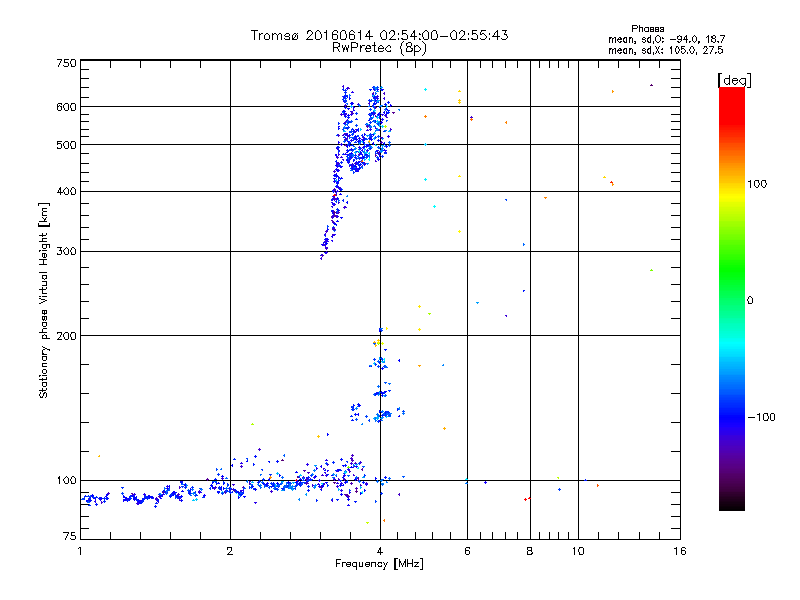The width and height of the screenshot is (800, 600).
Task: Click the x-axis tick label '6'
Action: (x=467, y=551)
